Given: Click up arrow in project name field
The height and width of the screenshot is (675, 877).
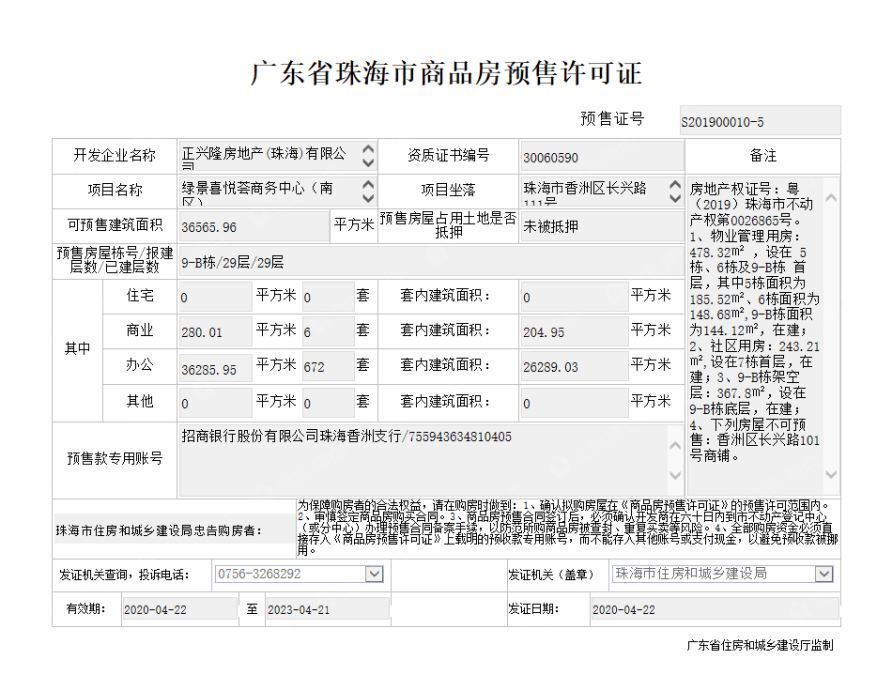Looking at the screenshot, I should point(368,184).
